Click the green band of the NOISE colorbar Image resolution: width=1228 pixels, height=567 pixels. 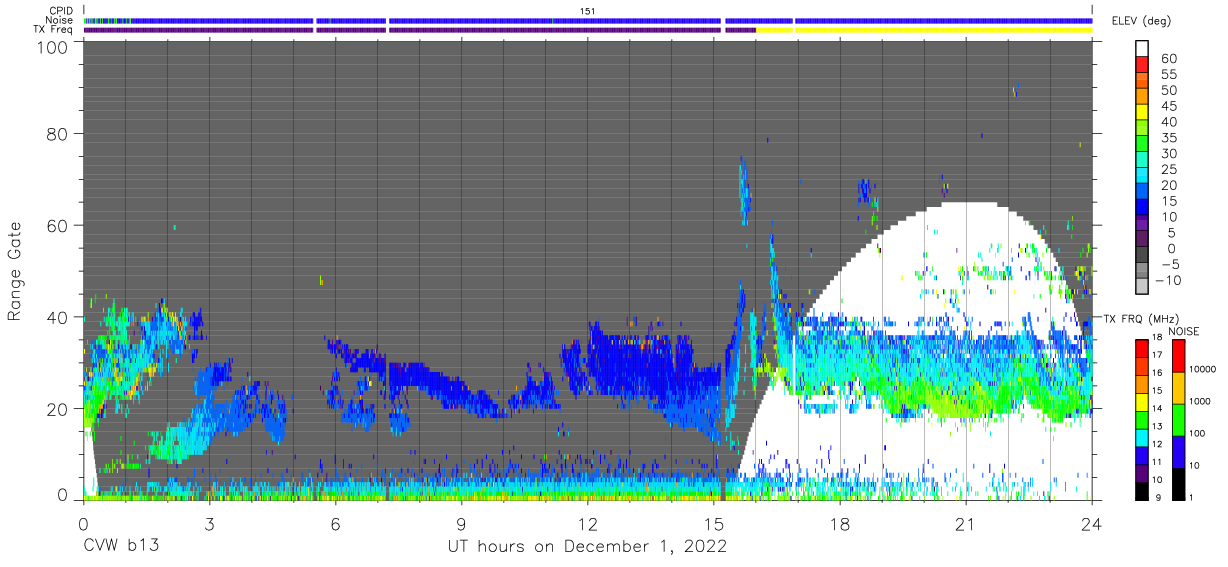[1179, 419]
